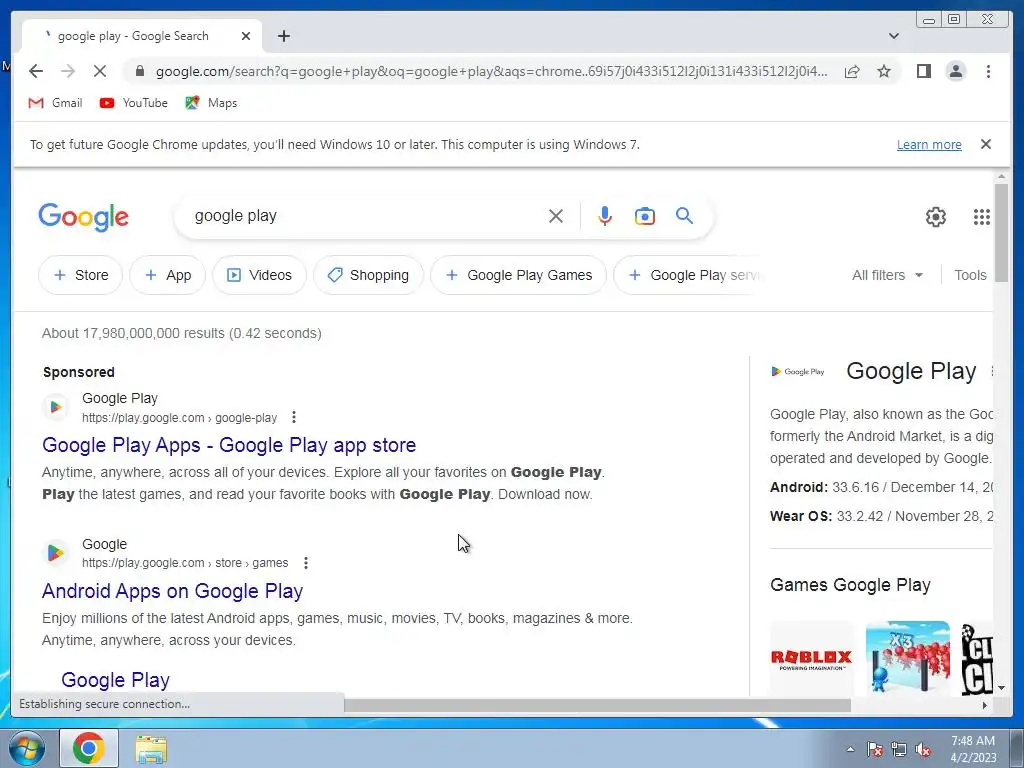
Task: Stop loading the page
Action: click(99, 71)
